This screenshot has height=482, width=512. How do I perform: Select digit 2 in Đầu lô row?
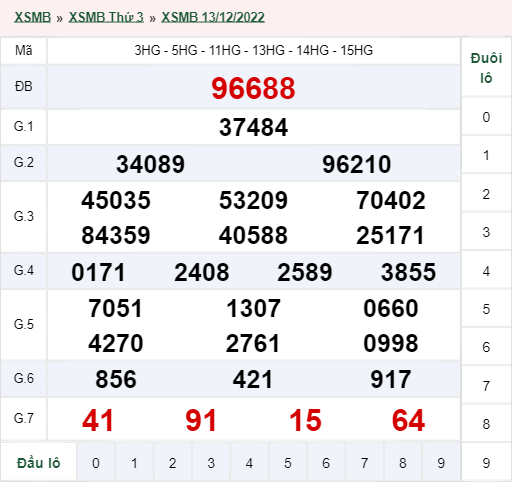[x=173, y=463]
